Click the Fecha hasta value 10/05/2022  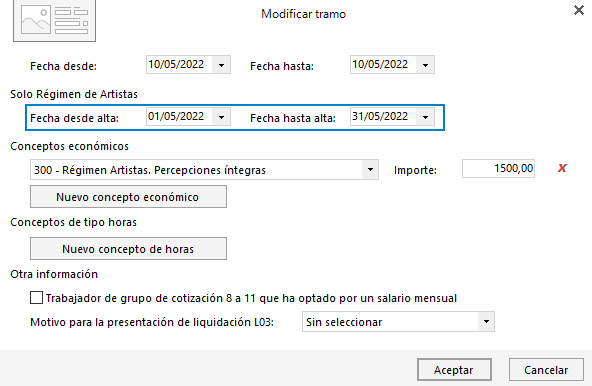click(x=380, y=65)
